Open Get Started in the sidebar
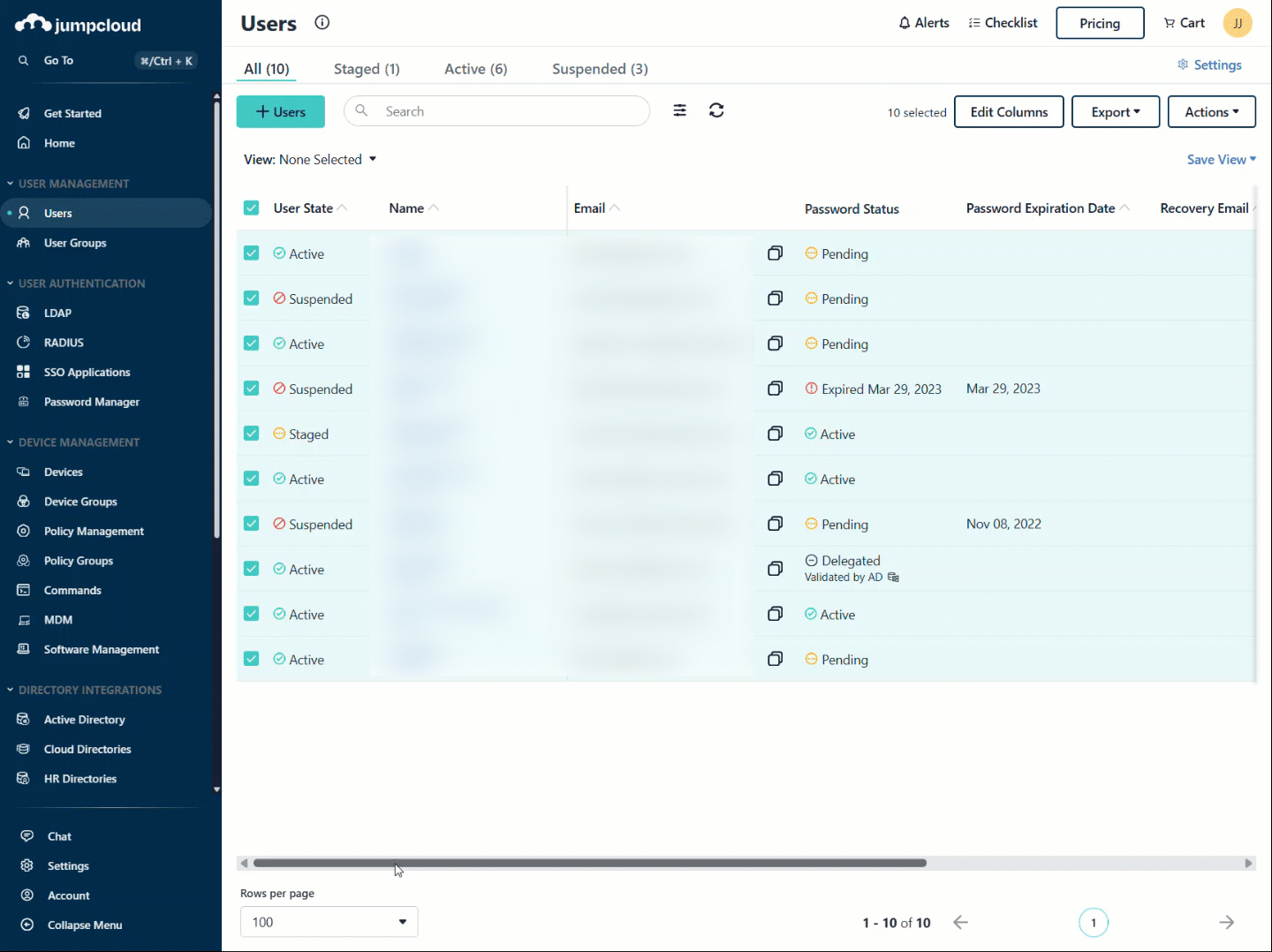Screen dimensions: 1272x952 [72, 113]
